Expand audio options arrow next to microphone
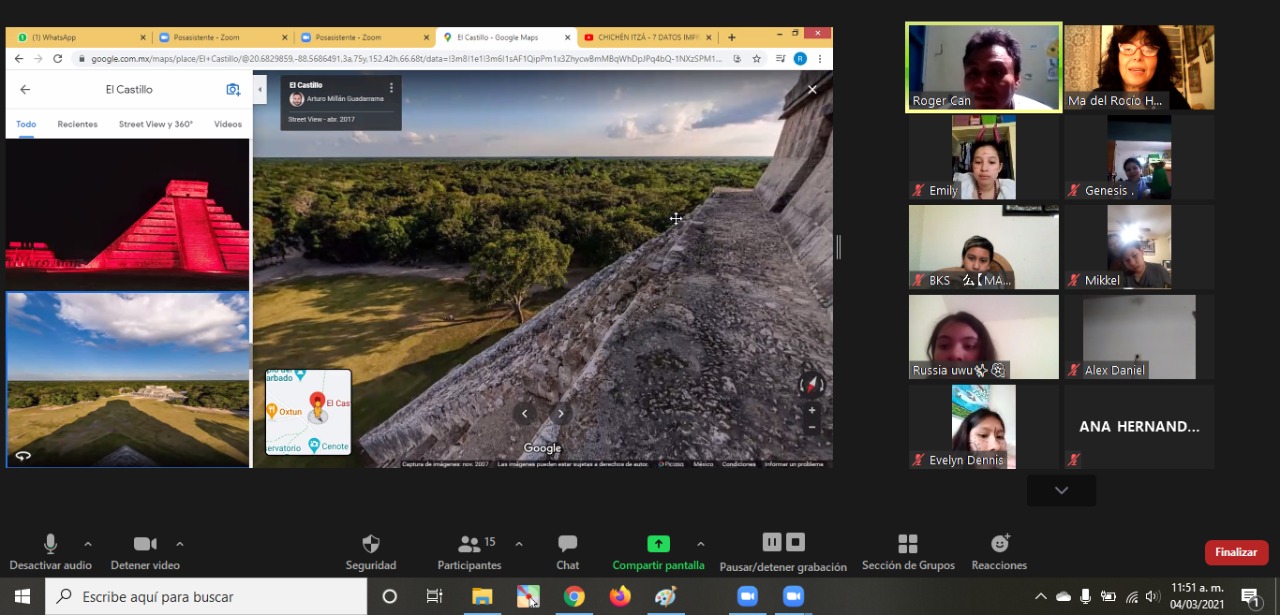Viewport: 1280px width, 615px height. coord(88,544)
